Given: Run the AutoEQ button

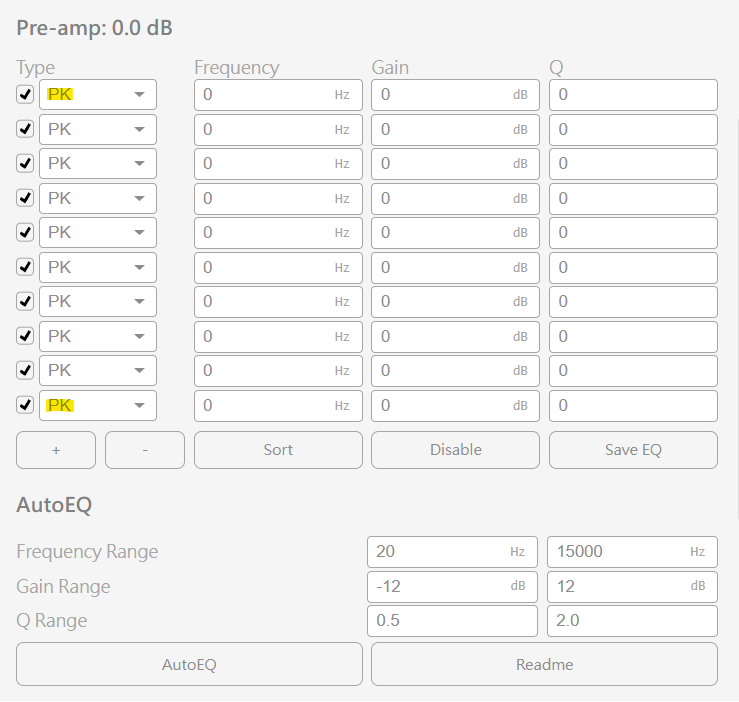Looking at the screenshot, I should pos(189,664).
